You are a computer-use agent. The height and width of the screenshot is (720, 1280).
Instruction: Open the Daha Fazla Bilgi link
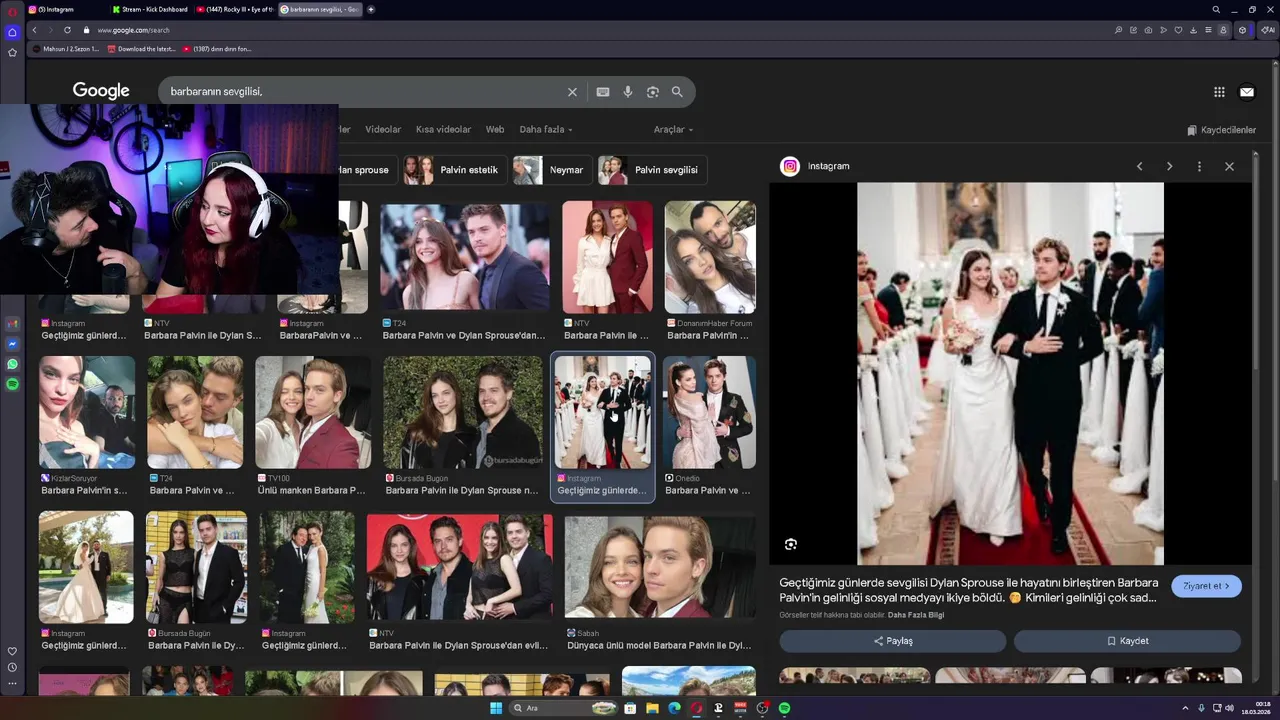tap(916, 615)
